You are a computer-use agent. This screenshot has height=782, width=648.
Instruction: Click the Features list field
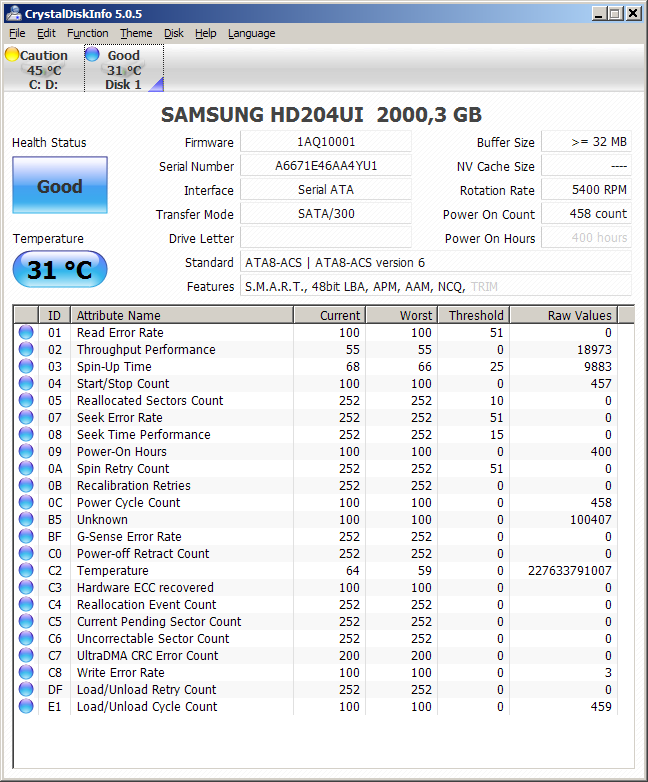[x=436, y=286]
